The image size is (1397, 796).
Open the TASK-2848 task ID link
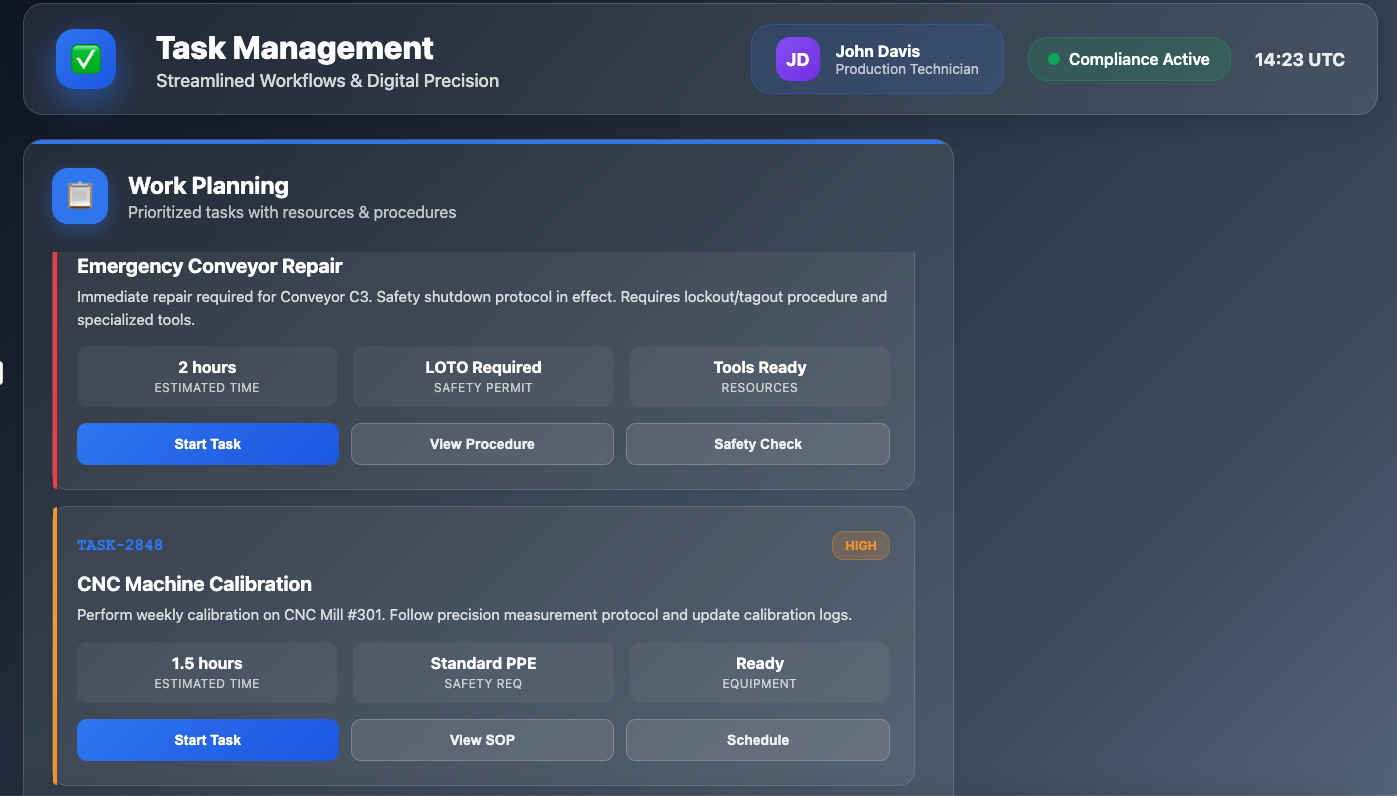(120, 545)
